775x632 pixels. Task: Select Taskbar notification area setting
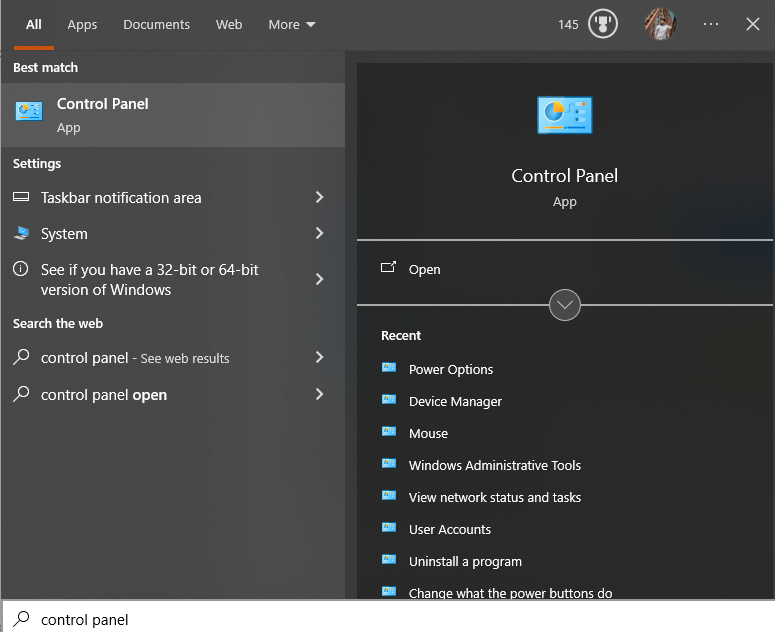coord(172,198)
